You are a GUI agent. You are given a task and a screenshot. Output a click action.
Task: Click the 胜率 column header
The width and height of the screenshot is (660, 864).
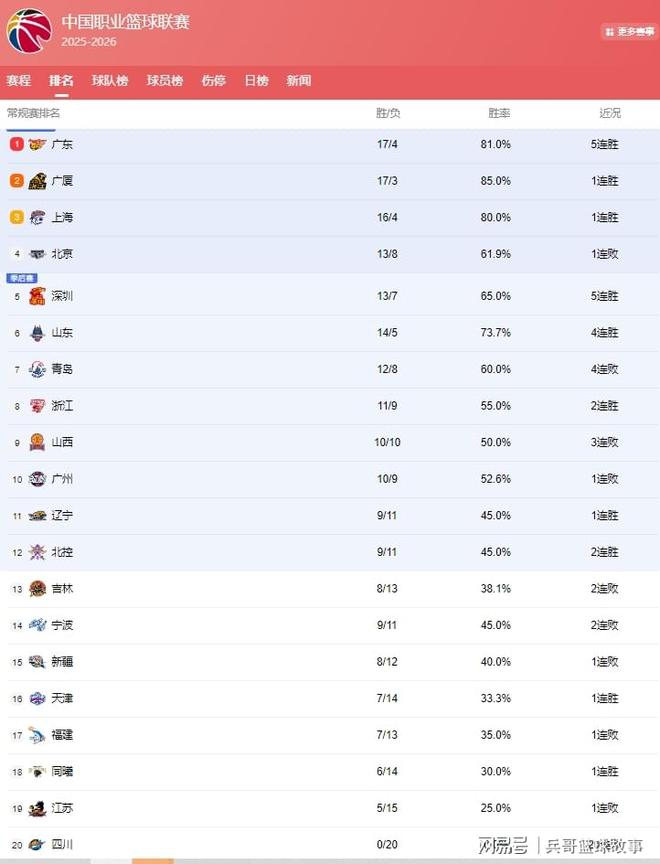tap(499, 113)
